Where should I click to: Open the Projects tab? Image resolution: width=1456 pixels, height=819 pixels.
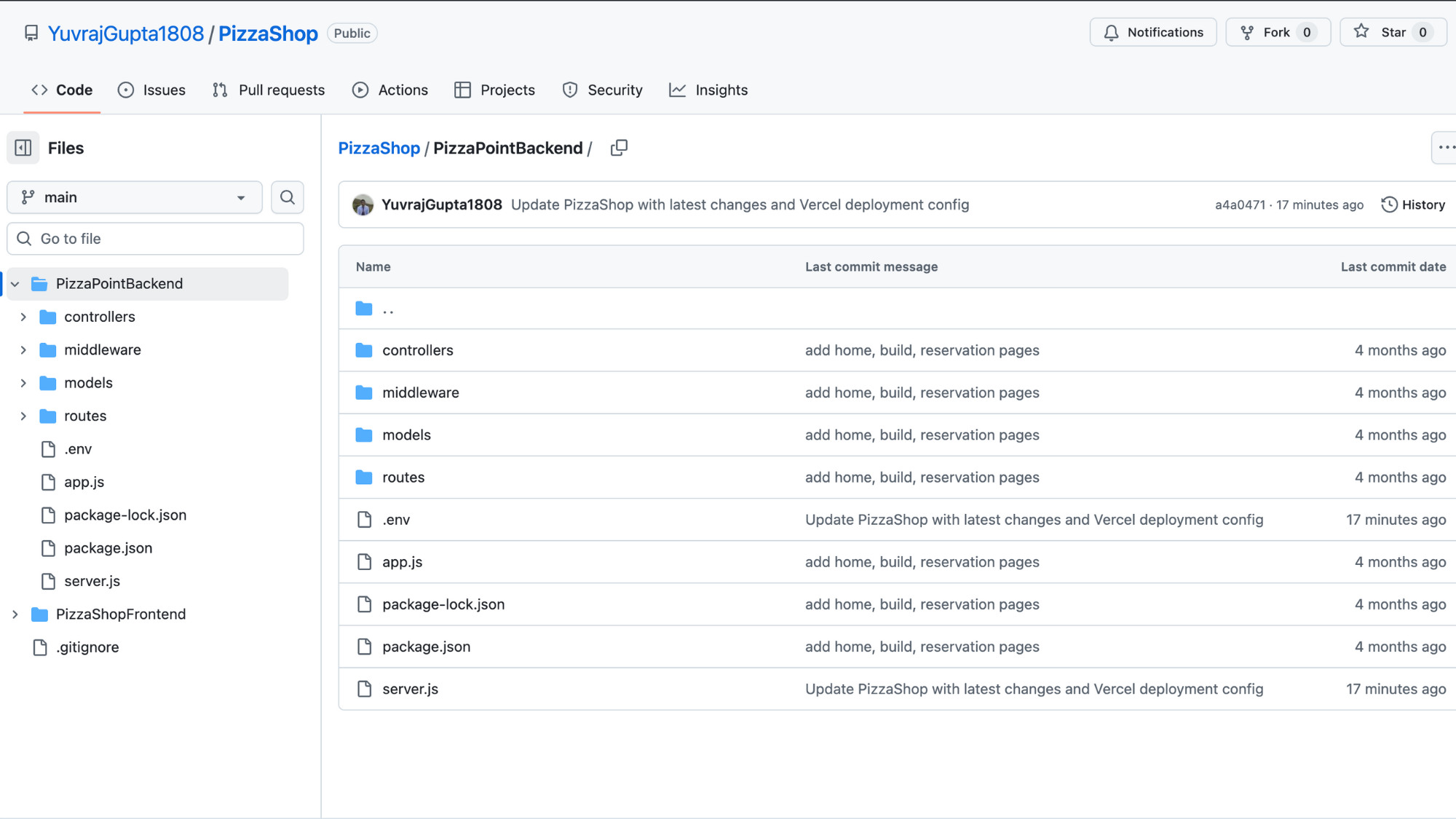[494, 90]
